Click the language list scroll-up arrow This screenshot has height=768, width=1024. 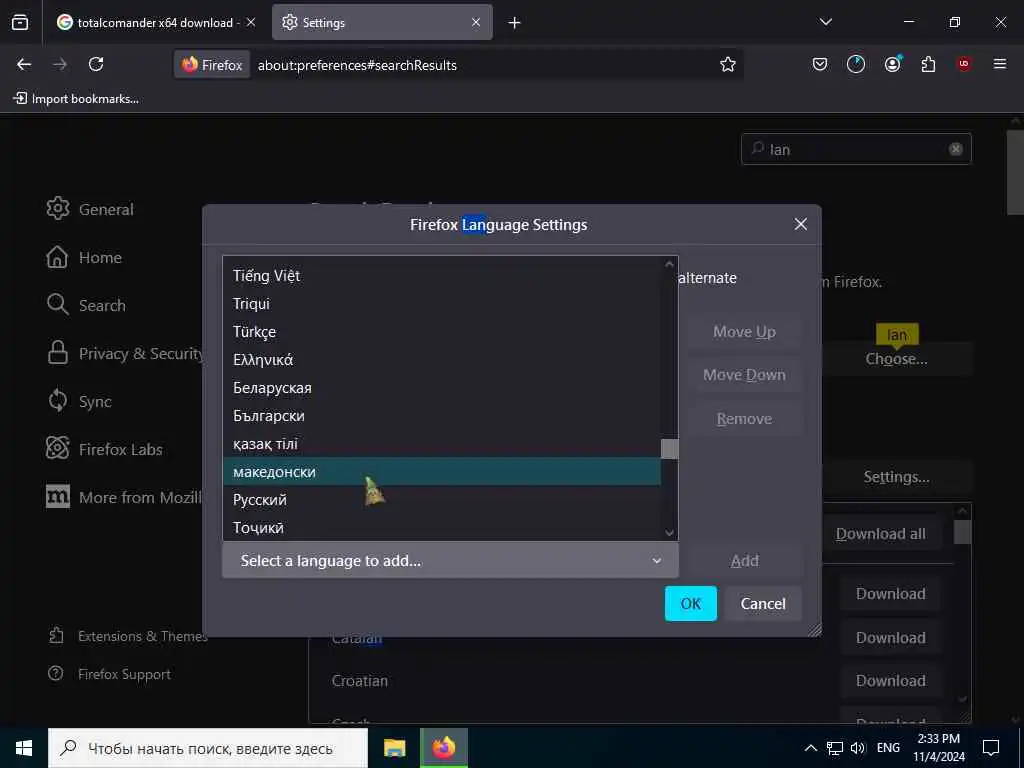(x=669, y=264)
